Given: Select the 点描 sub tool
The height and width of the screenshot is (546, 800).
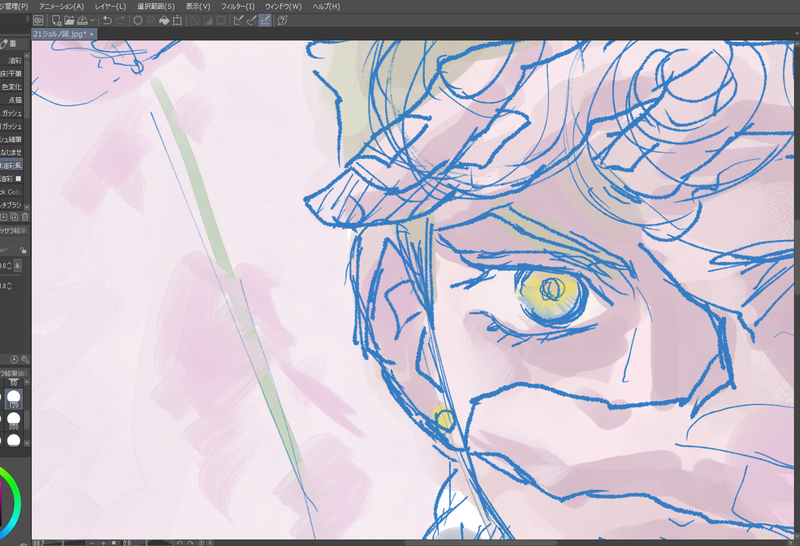Looking at the screenshot, I should [12, 100].
